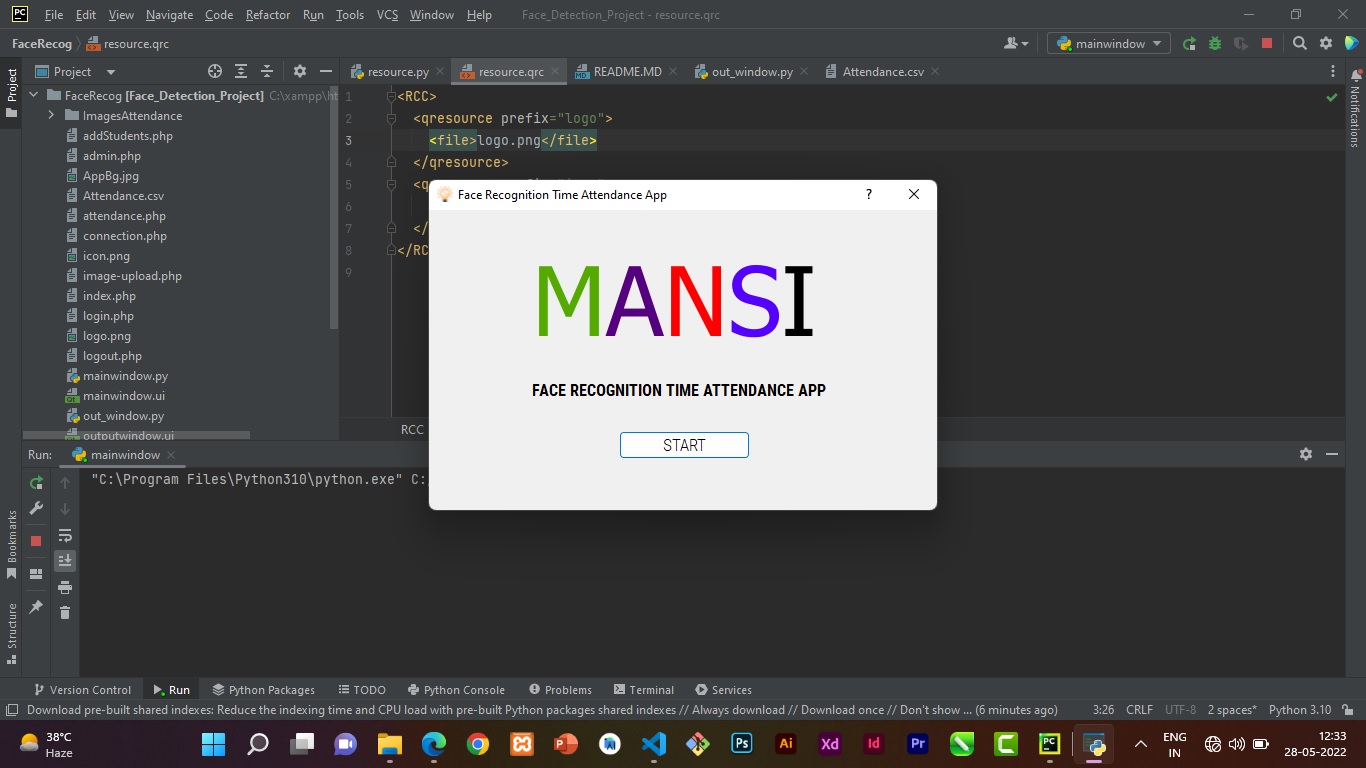This screenshot has height=768, width=1366.
Task: Open the Refactor menu
Action: tap(268, 15)
